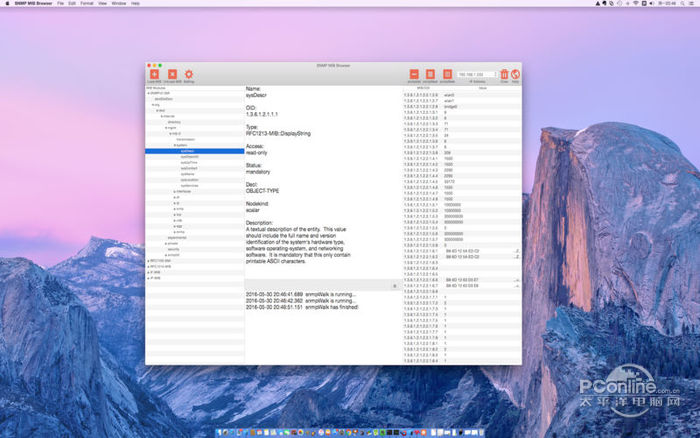The width and height of the screenshot is (700, 438).
Task: Select the experimental tree node
Action: (x=177, y=238)
